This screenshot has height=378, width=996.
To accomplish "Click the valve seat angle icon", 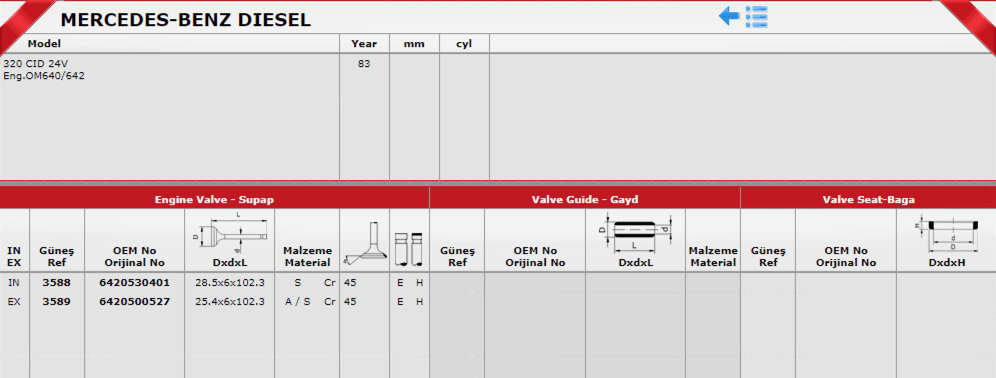I will click(364, 243).
